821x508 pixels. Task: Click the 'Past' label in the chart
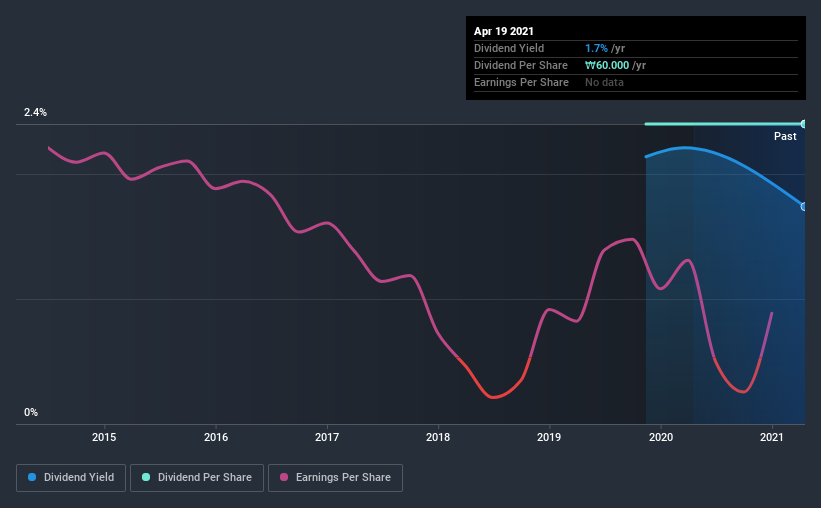point(785,136)
